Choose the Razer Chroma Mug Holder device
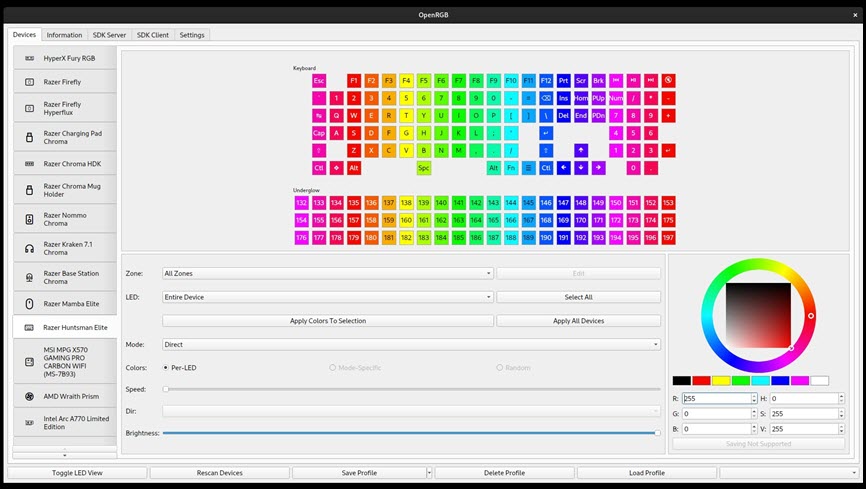This screenshot has width=866, height=489. (x=65, y=190)
